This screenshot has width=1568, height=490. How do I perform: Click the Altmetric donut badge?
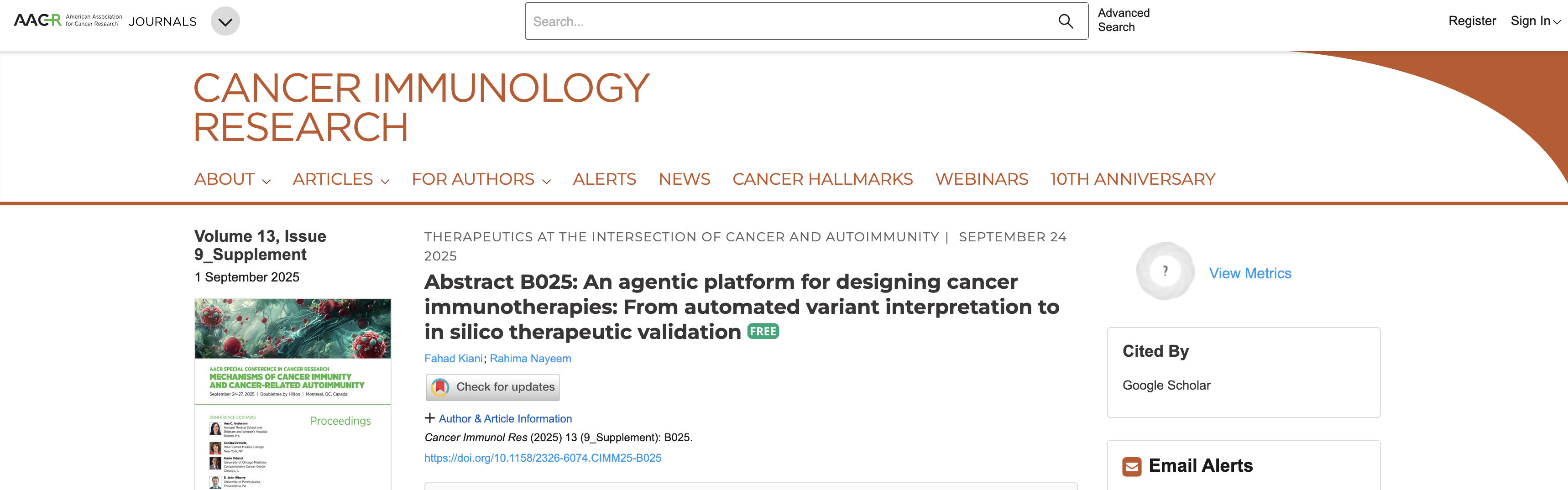pyautogui.click(x=1165, y=271)
